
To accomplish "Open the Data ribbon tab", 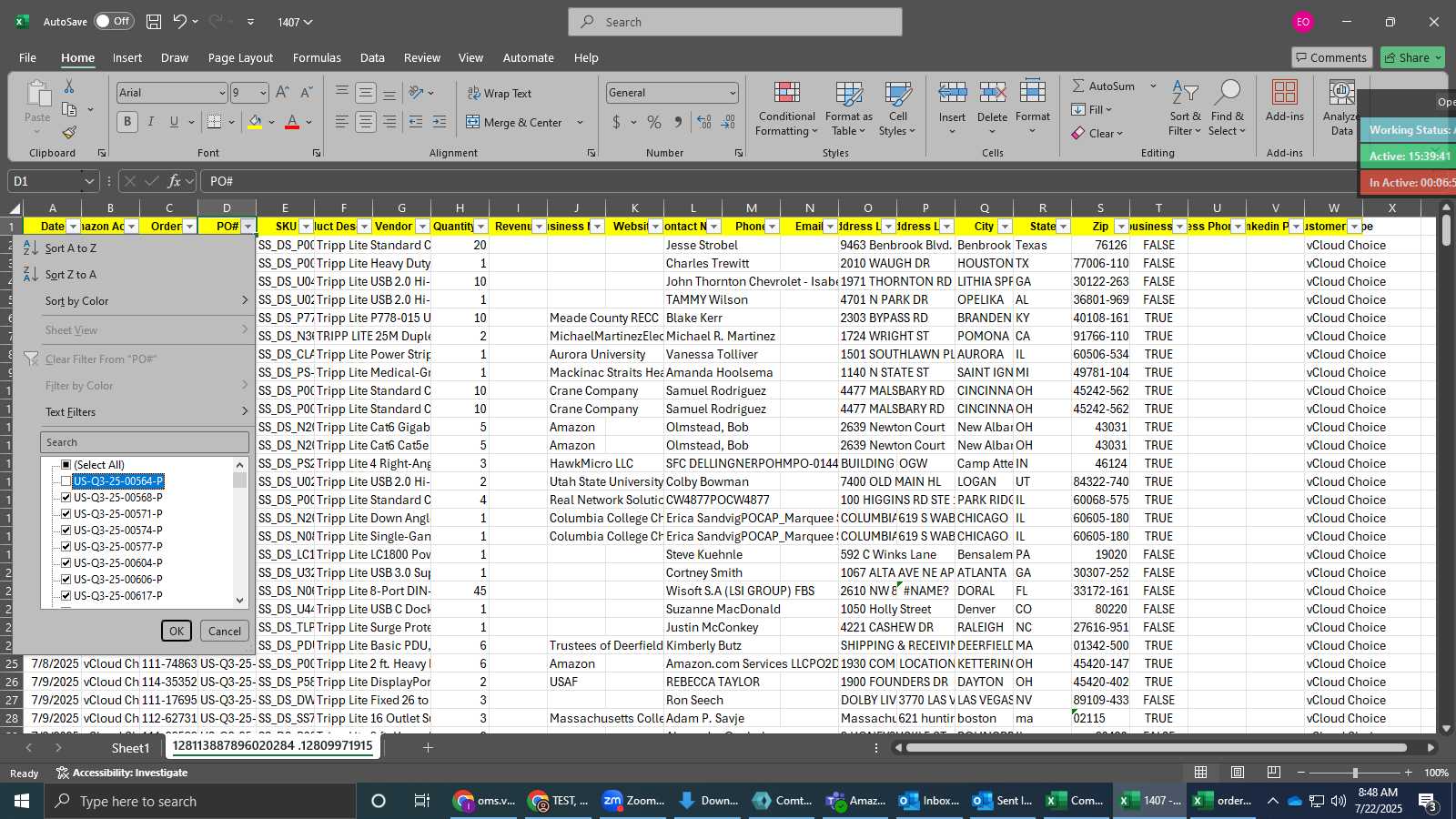I will [x=372, y=57].
